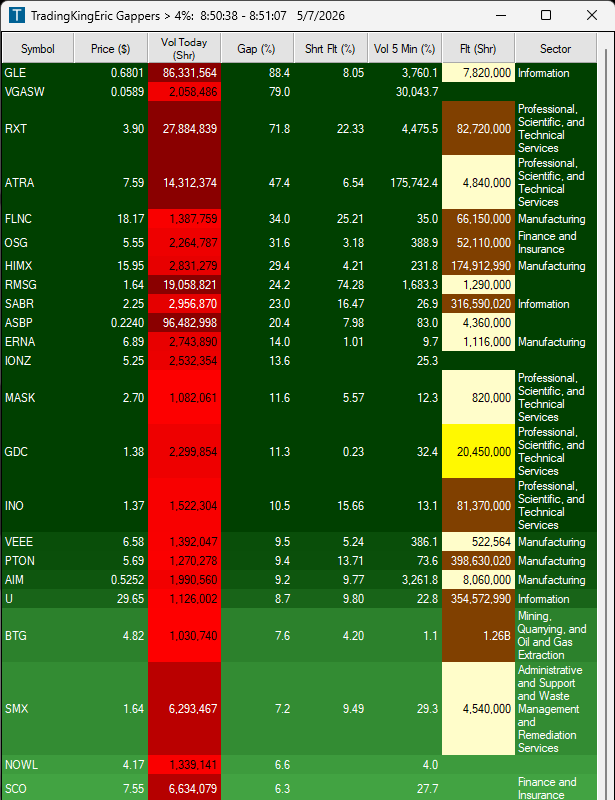
Task: Click the BTG float cell 1.26B
Action: click(x=478, y=635)
